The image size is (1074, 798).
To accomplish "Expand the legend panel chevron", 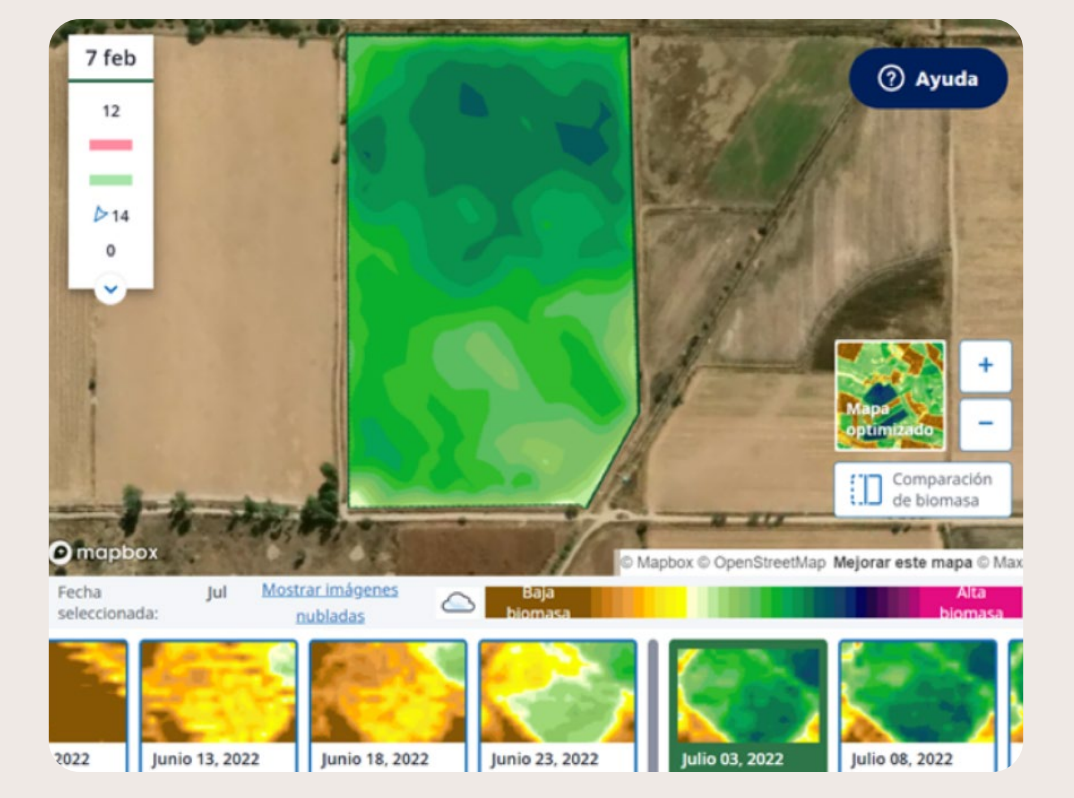I will point(111,289).
